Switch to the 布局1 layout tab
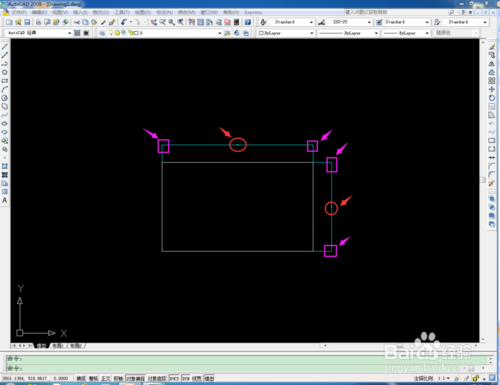 (x=58, y=346)
